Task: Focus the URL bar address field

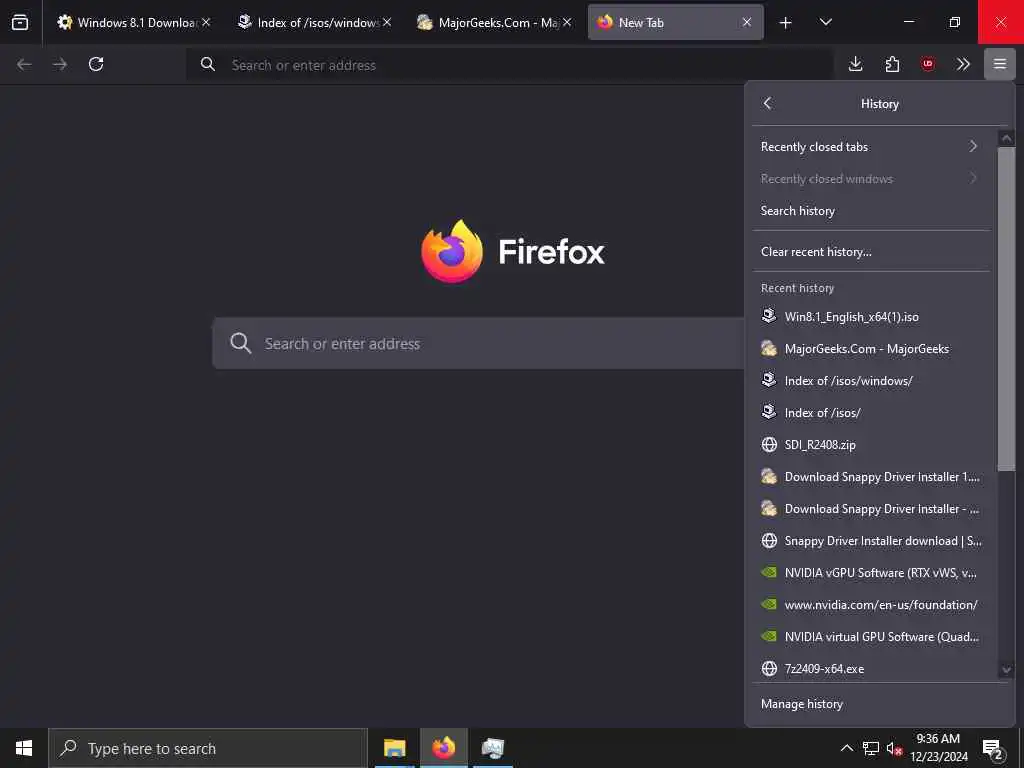Action: pyautogui.click(x=509, y=65)
